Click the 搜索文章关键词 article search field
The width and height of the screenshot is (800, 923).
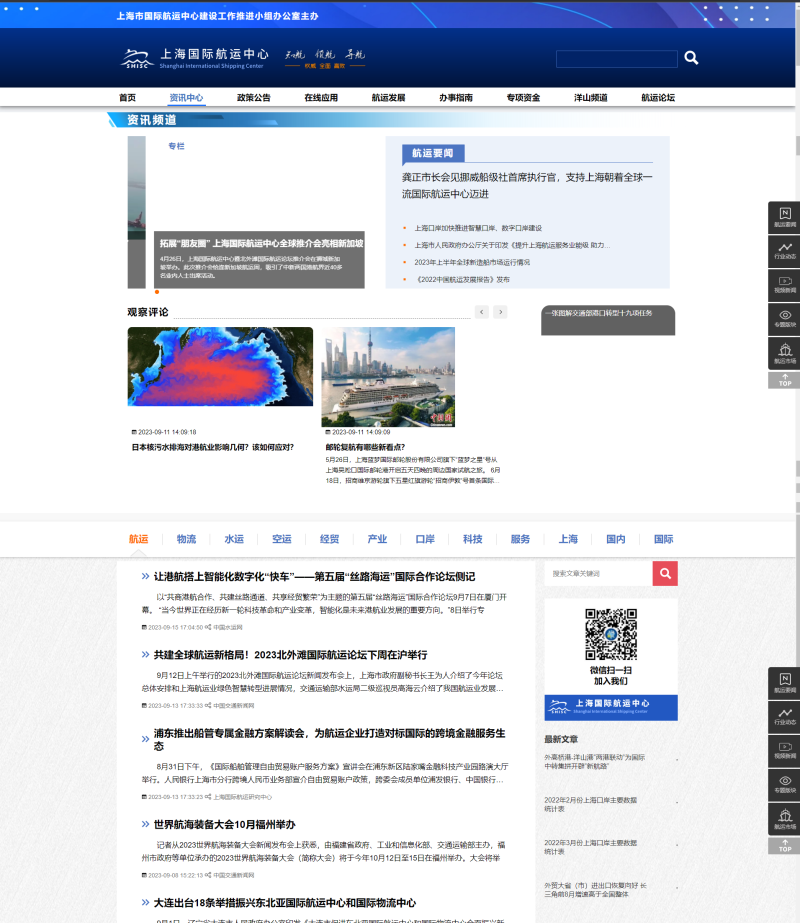[x=598, y=573]
